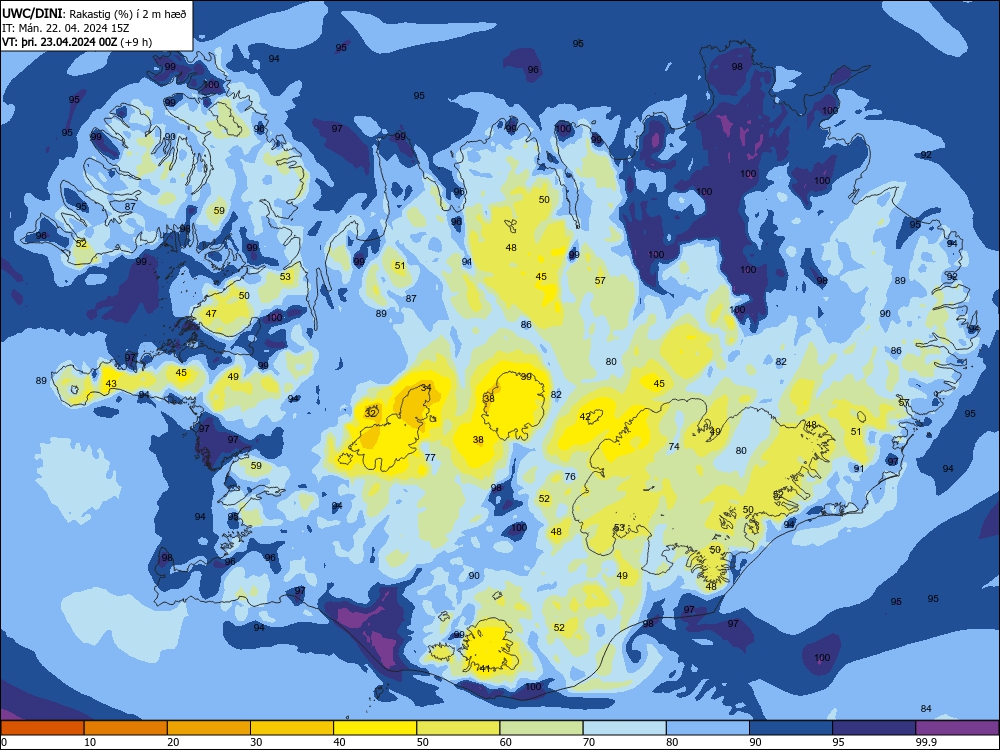The height and width of the screenshot is (750, 1000).
Task: Click the '41' humidity value near the south coast
Action: coord(485,668)
